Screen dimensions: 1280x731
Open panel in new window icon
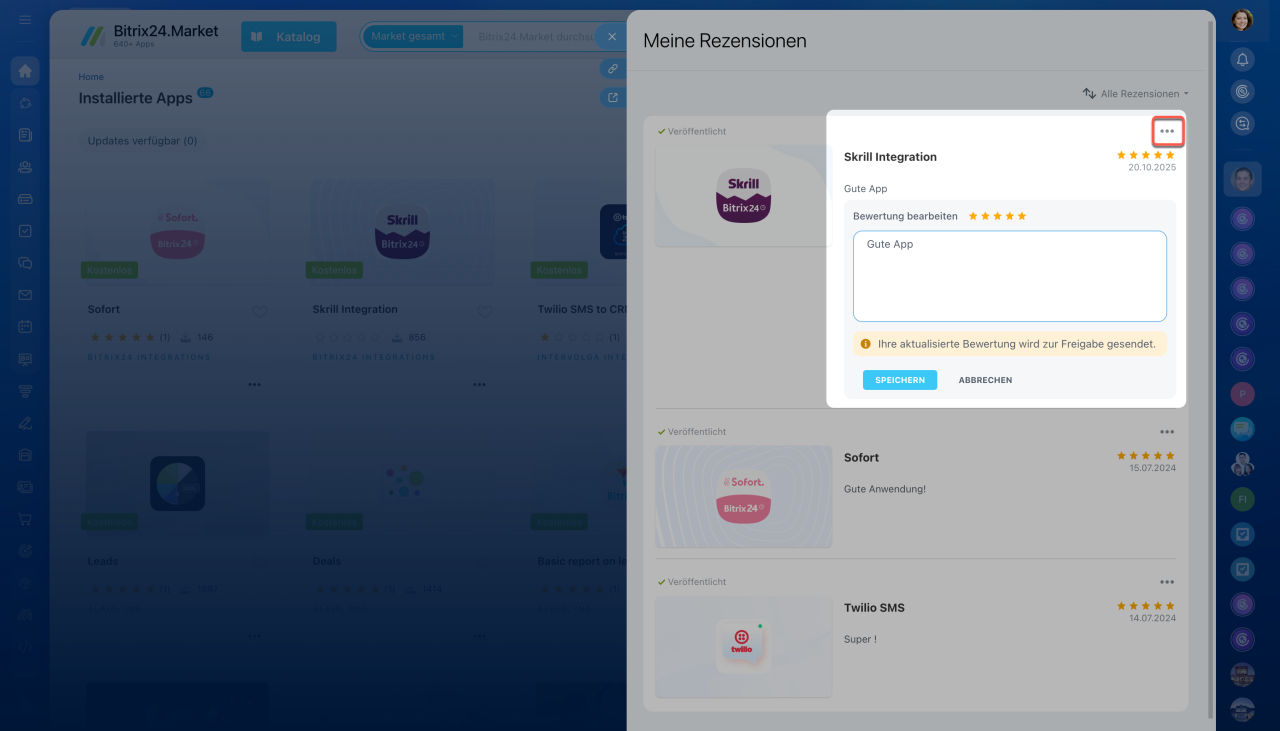click(612, 98)
